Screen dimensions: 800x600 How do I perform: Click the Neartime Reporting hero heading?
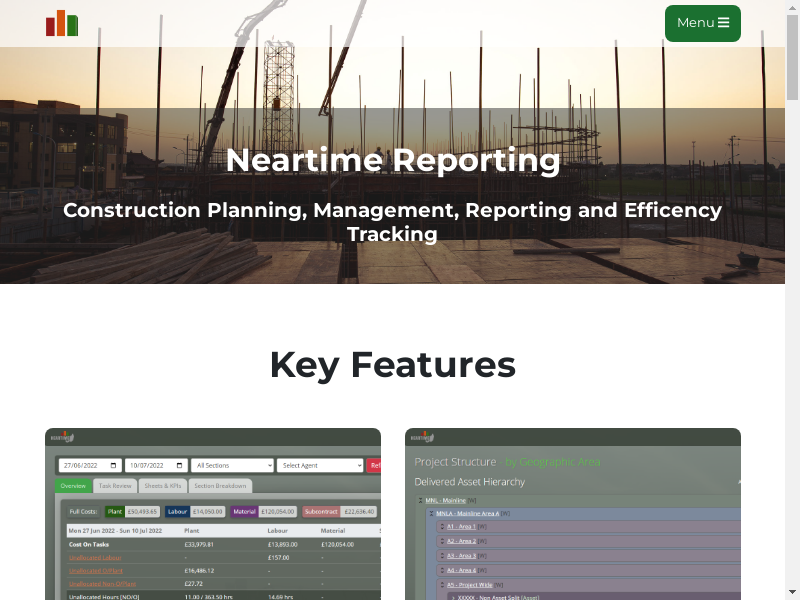tap(392, 160)
